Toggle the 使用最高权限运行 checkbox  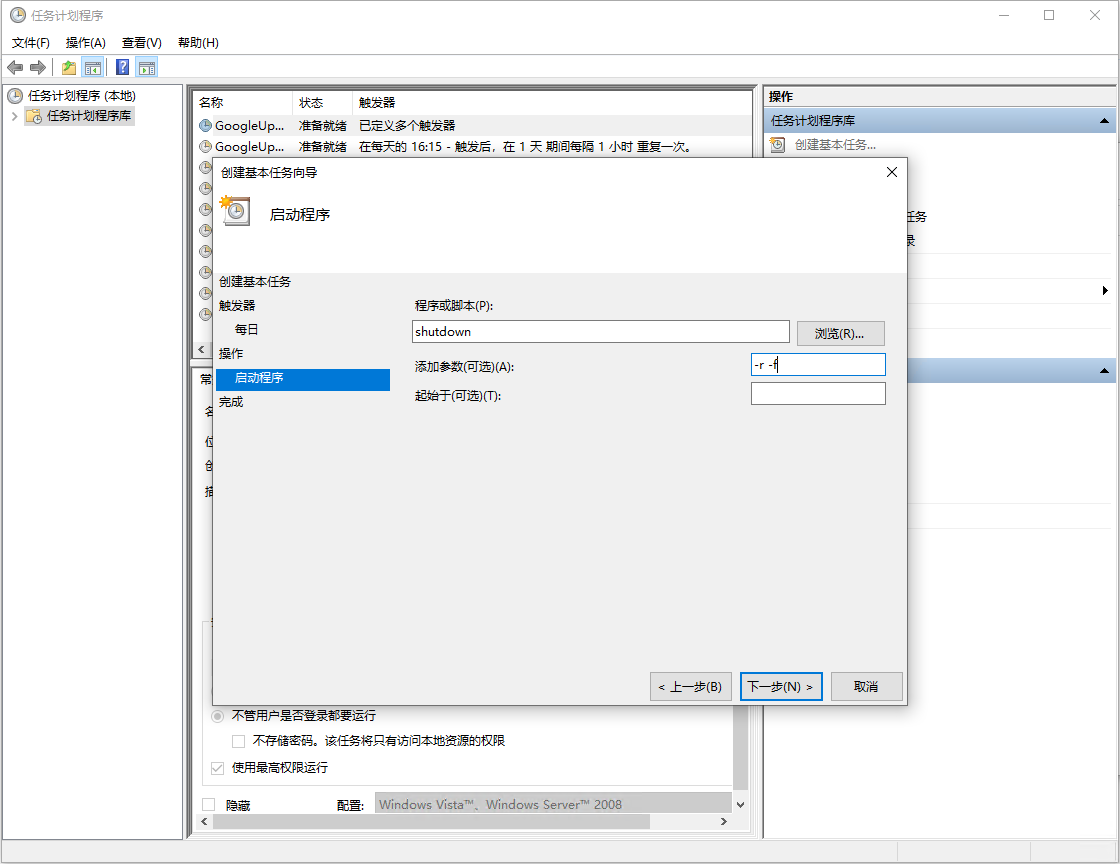click(218, 768)
